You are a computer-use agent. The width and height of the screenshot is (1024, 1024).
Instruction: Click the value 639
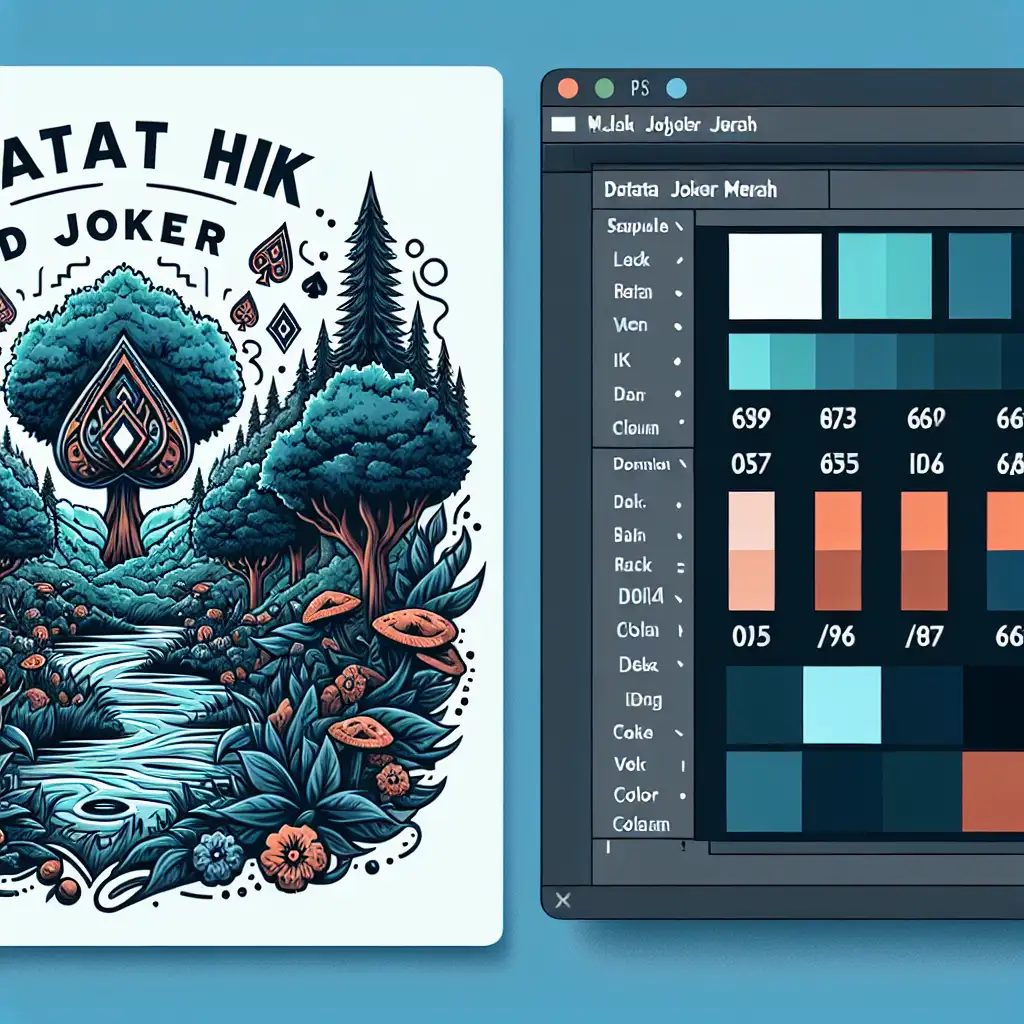click(x=751, y=418)
